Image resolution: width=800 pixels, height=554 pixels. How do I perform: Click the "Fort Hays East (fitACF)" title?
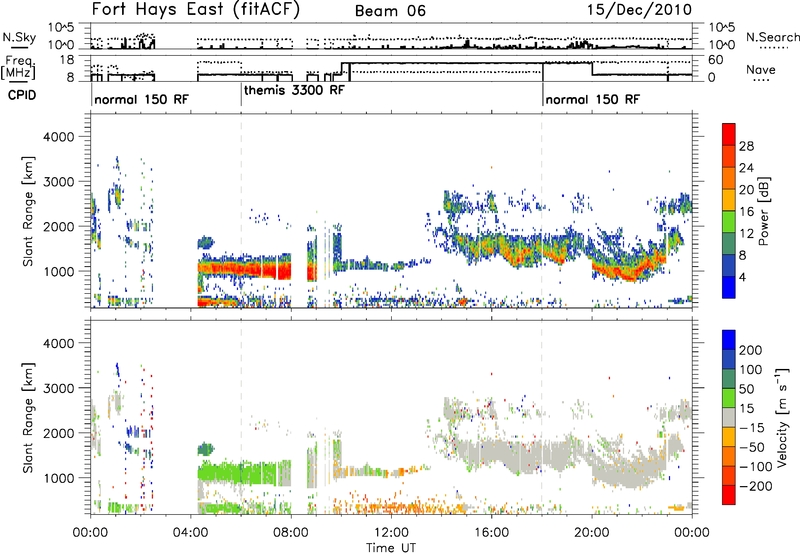(x=195, y=10)
